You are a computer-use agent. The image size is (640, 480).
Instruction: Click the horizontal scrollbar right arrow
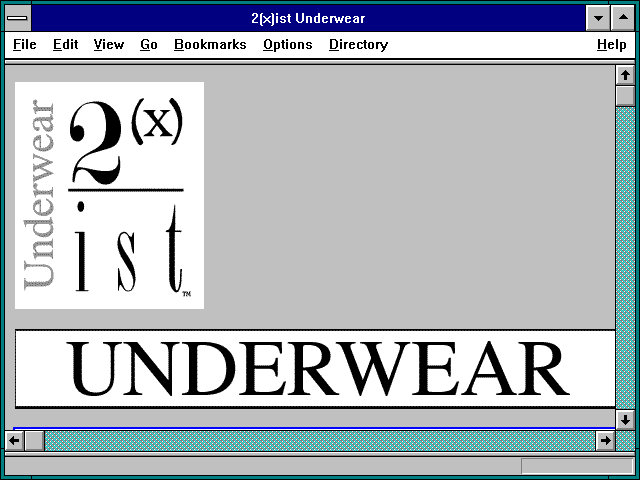(605, 441)
